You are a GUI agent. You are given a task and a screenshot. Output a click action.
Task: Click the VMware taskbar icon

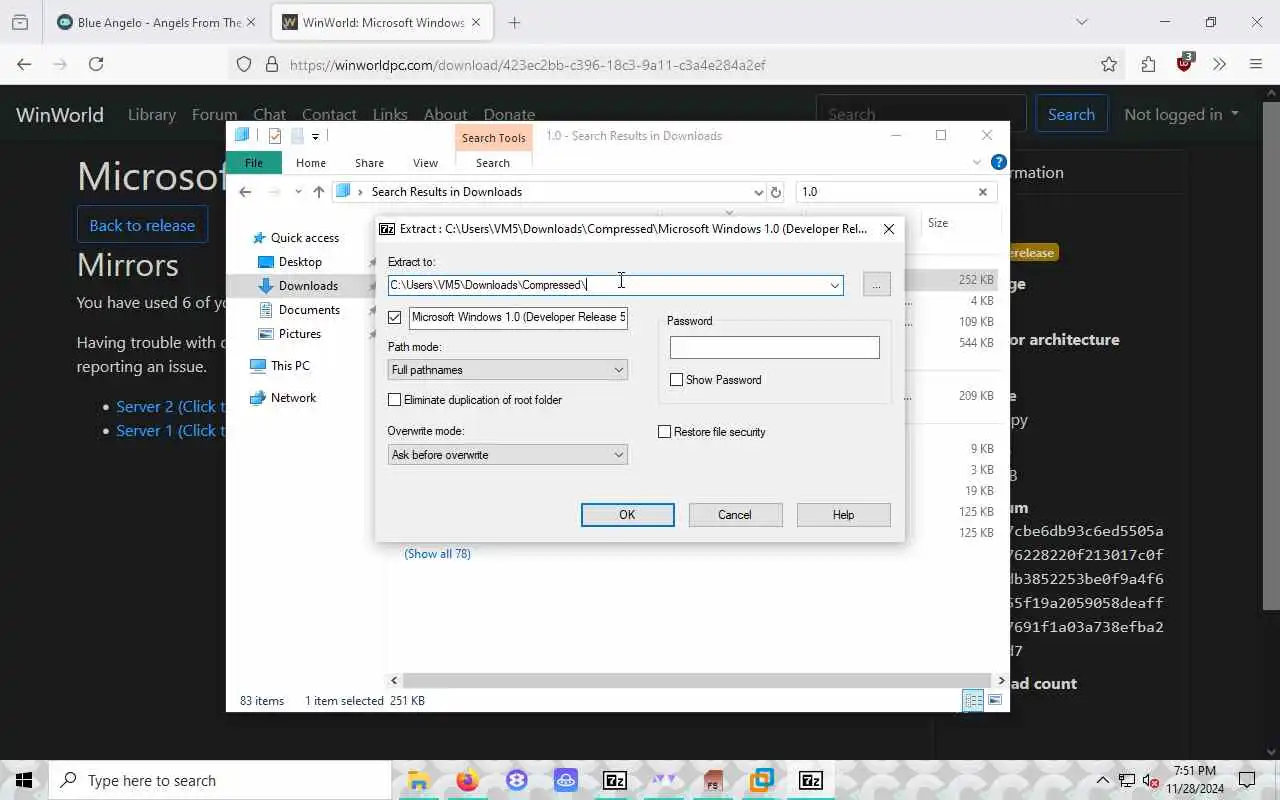[x=761, y=780]
